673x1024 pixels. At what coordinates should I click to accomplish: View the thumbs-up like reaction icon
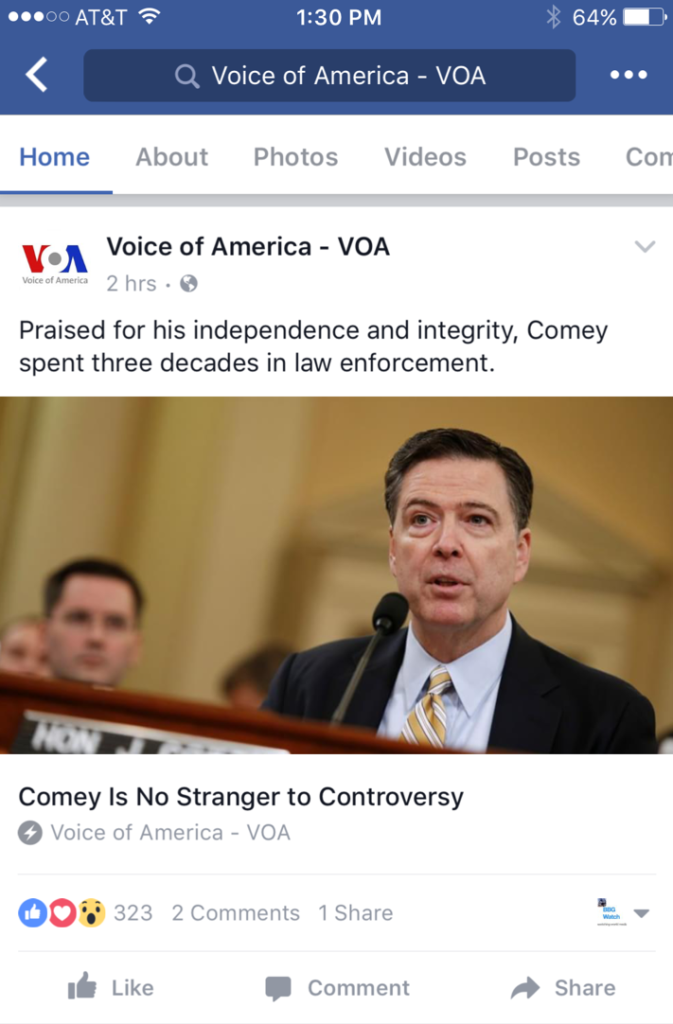33,912
